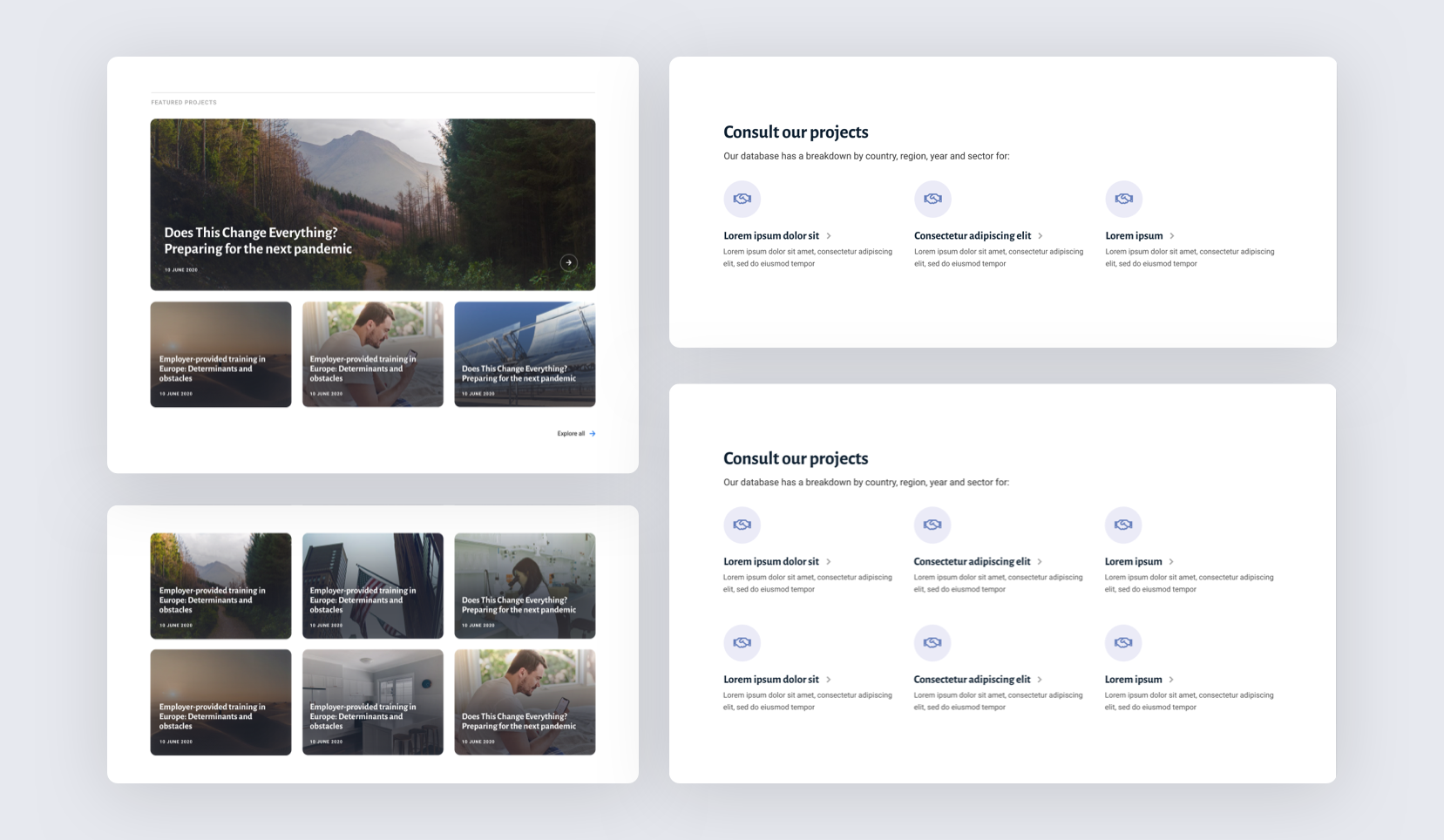
Task: Expand the chevron beside 'Consectetur adipiscing elit'
Action: point(1039,235)
